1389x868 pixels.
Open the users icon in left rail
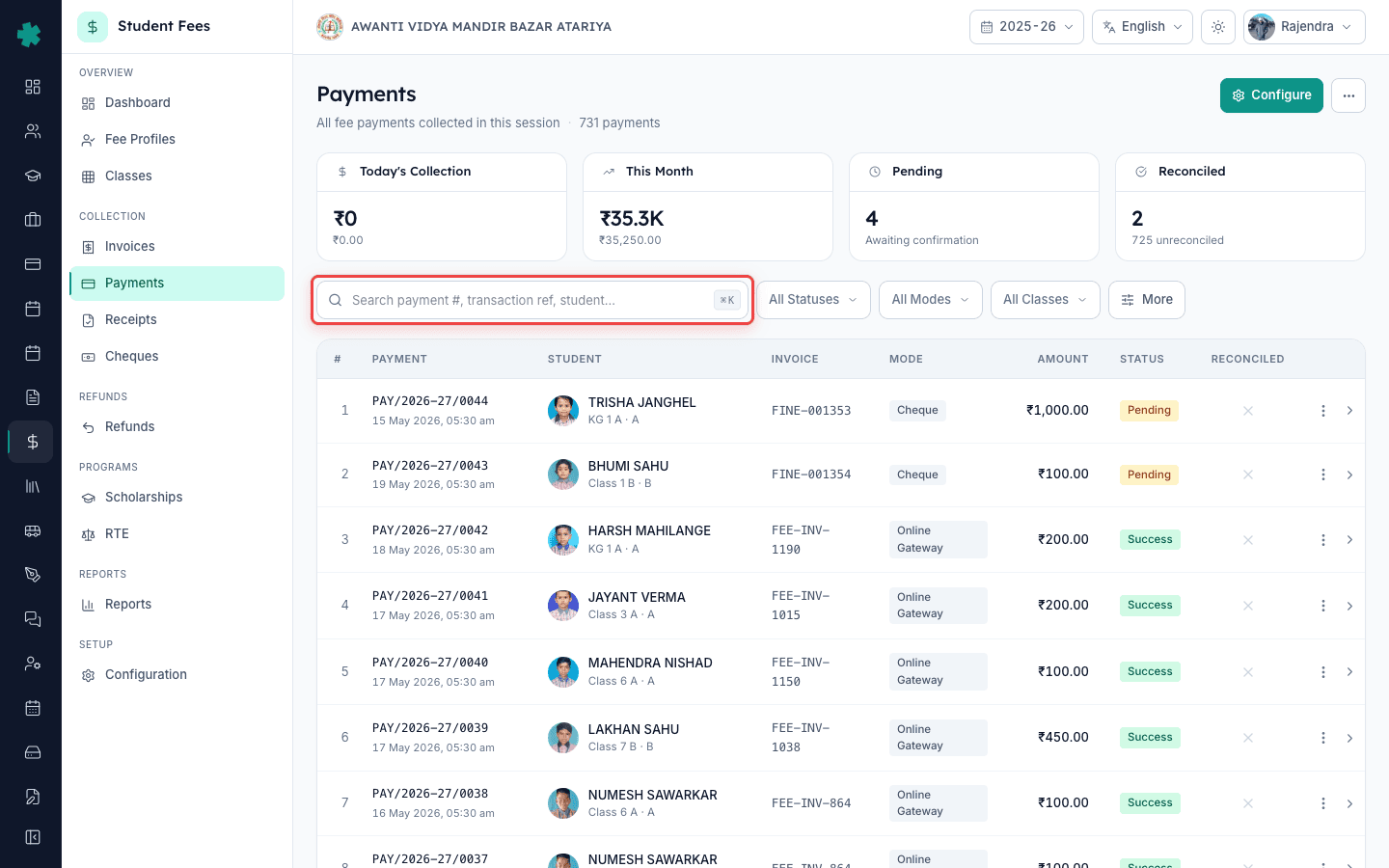[x=33, y=131]
